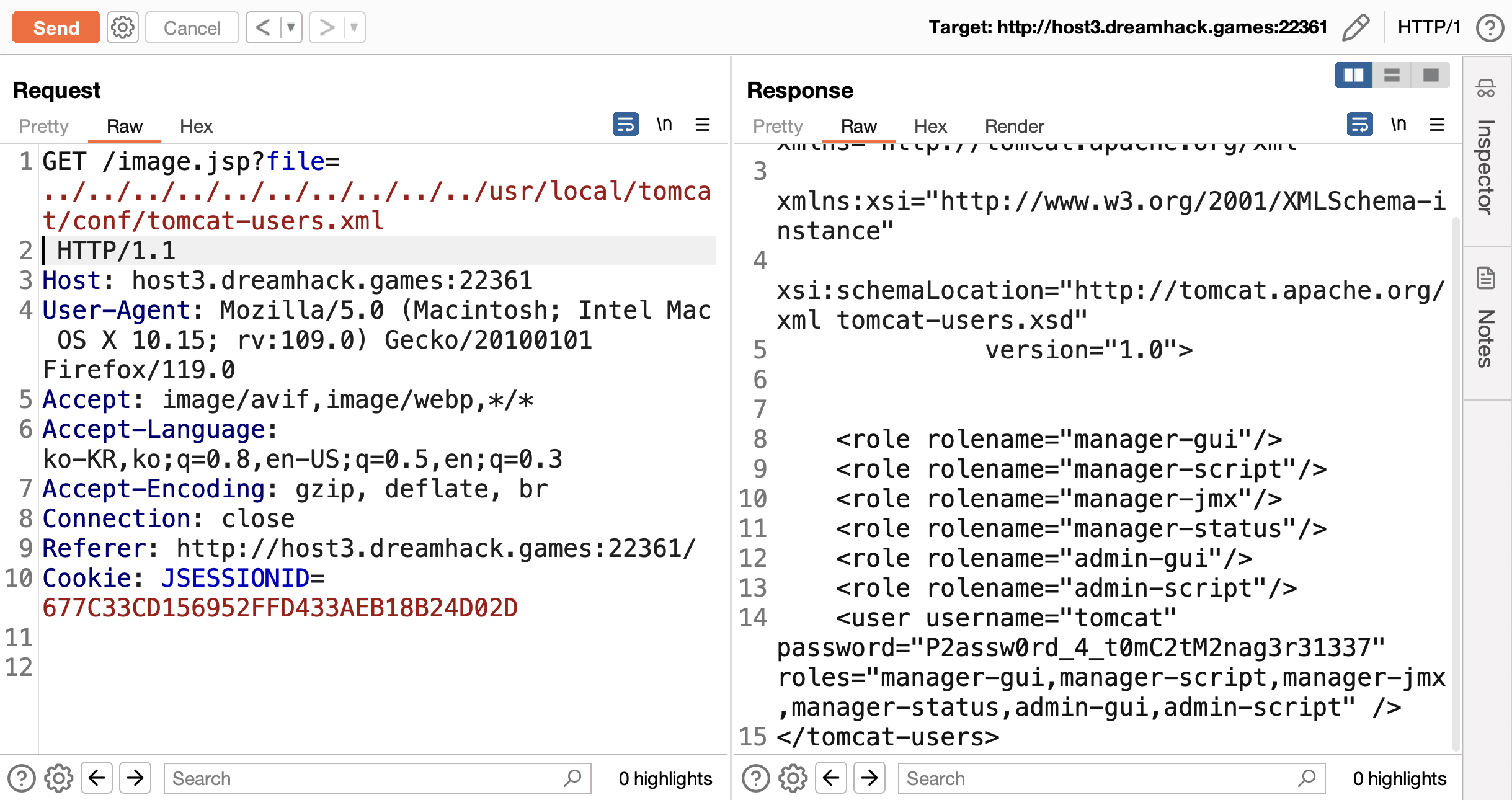Expand the back history dropdown arrow

[x=290, y=27]
